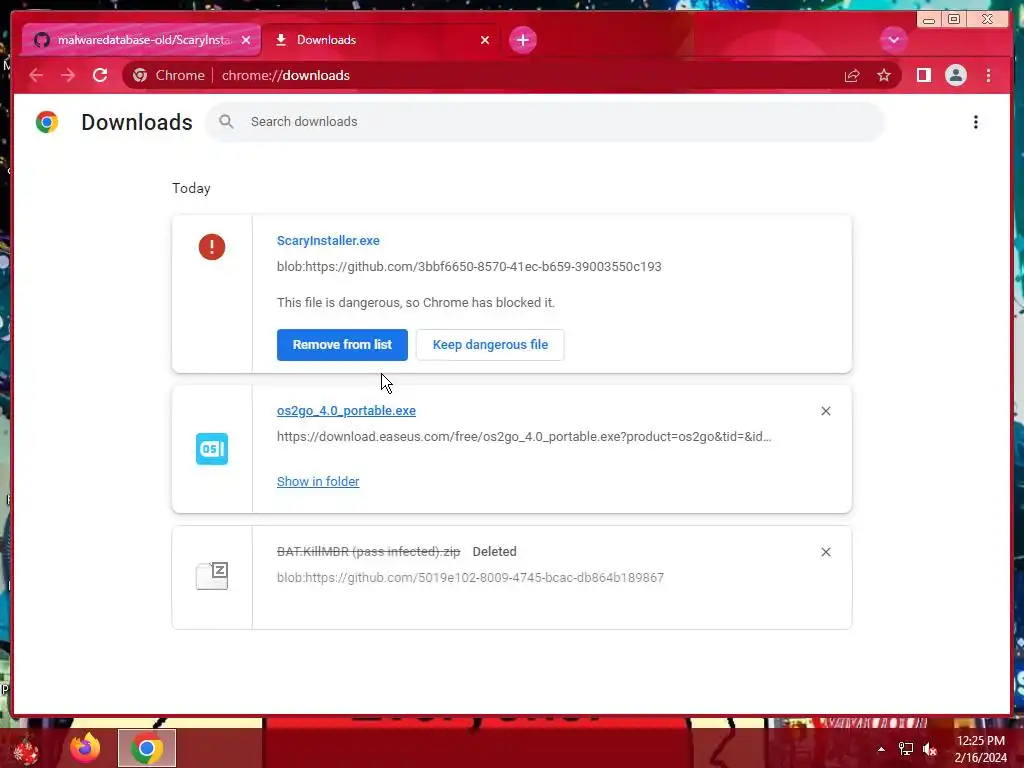Click the os2go file icon
This screenshot has height=768, width=1024.
click(212, 449)
